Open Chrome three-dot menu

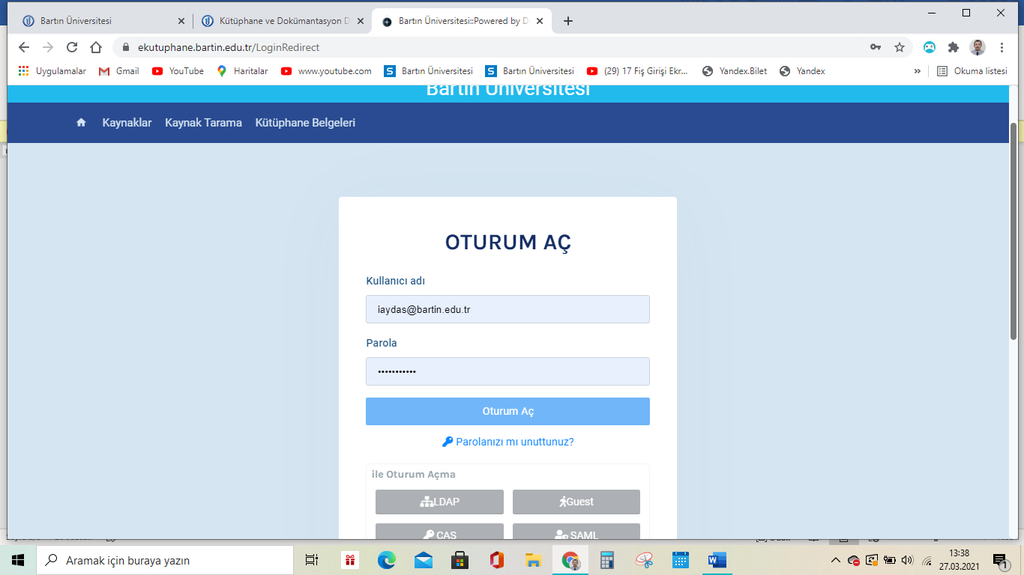point(1001,47)
